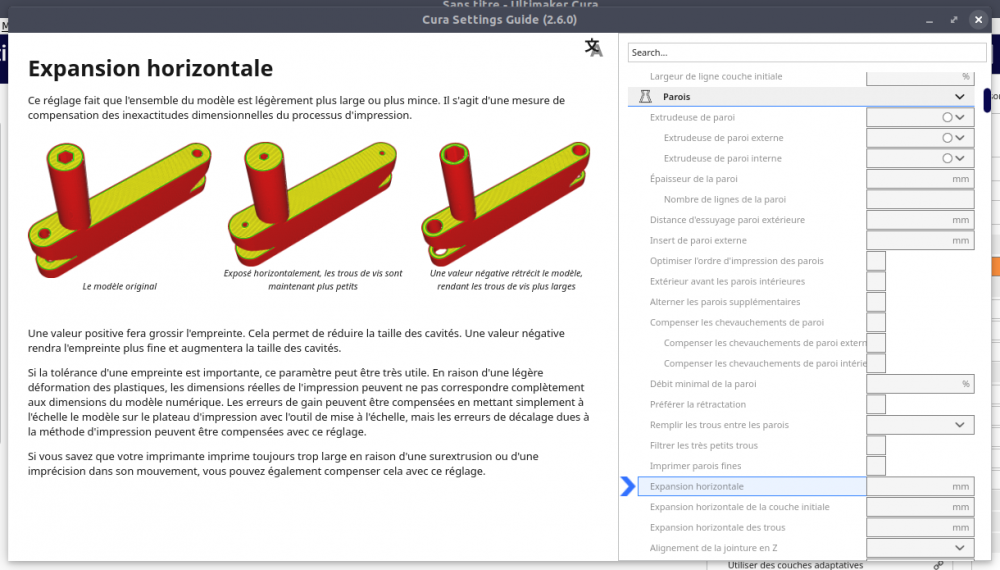Screen dimensions: 1000x570
Task: Enable Alterner les parois supplémentaires checkbox
Action: (x=876, y=302)
